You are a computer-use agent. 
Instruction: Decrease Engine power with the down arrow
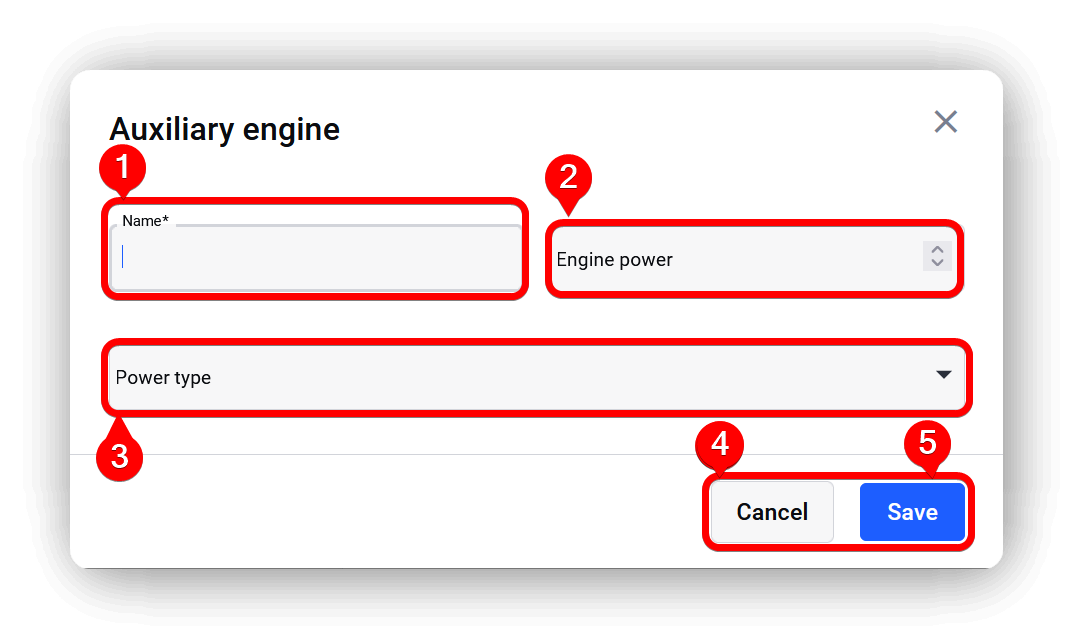pos(937,263)
